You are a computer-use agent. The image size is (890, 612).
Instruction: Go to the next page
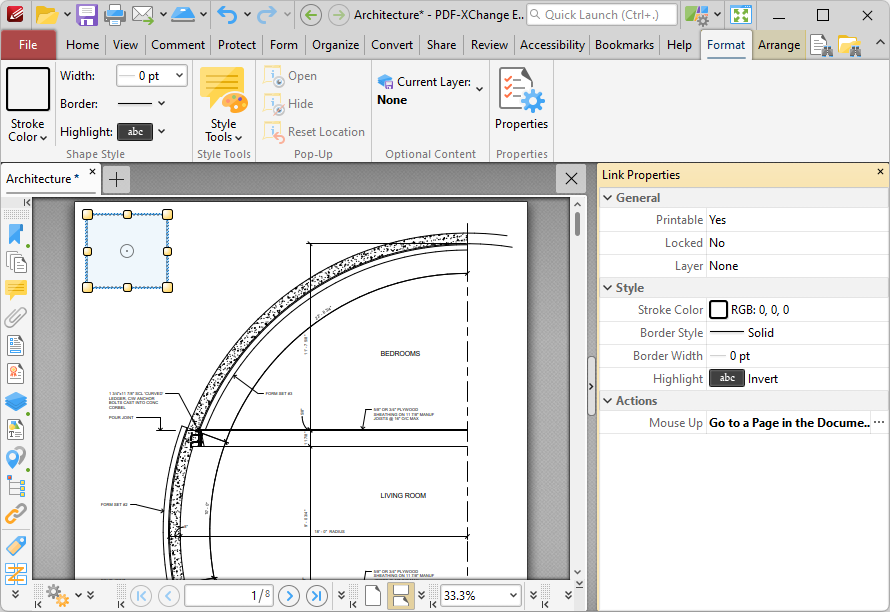289,596
